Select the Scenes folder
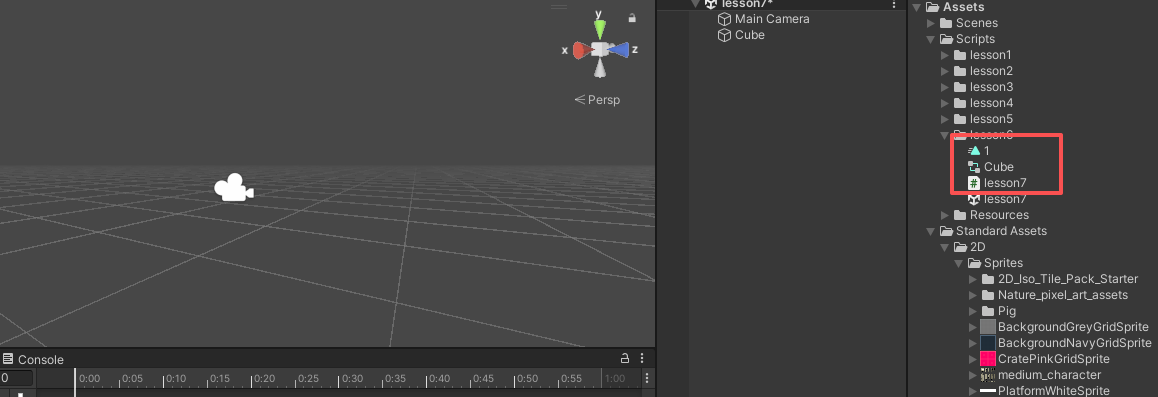The height and width of the screenshot is (397, 1158). [968, 24]
